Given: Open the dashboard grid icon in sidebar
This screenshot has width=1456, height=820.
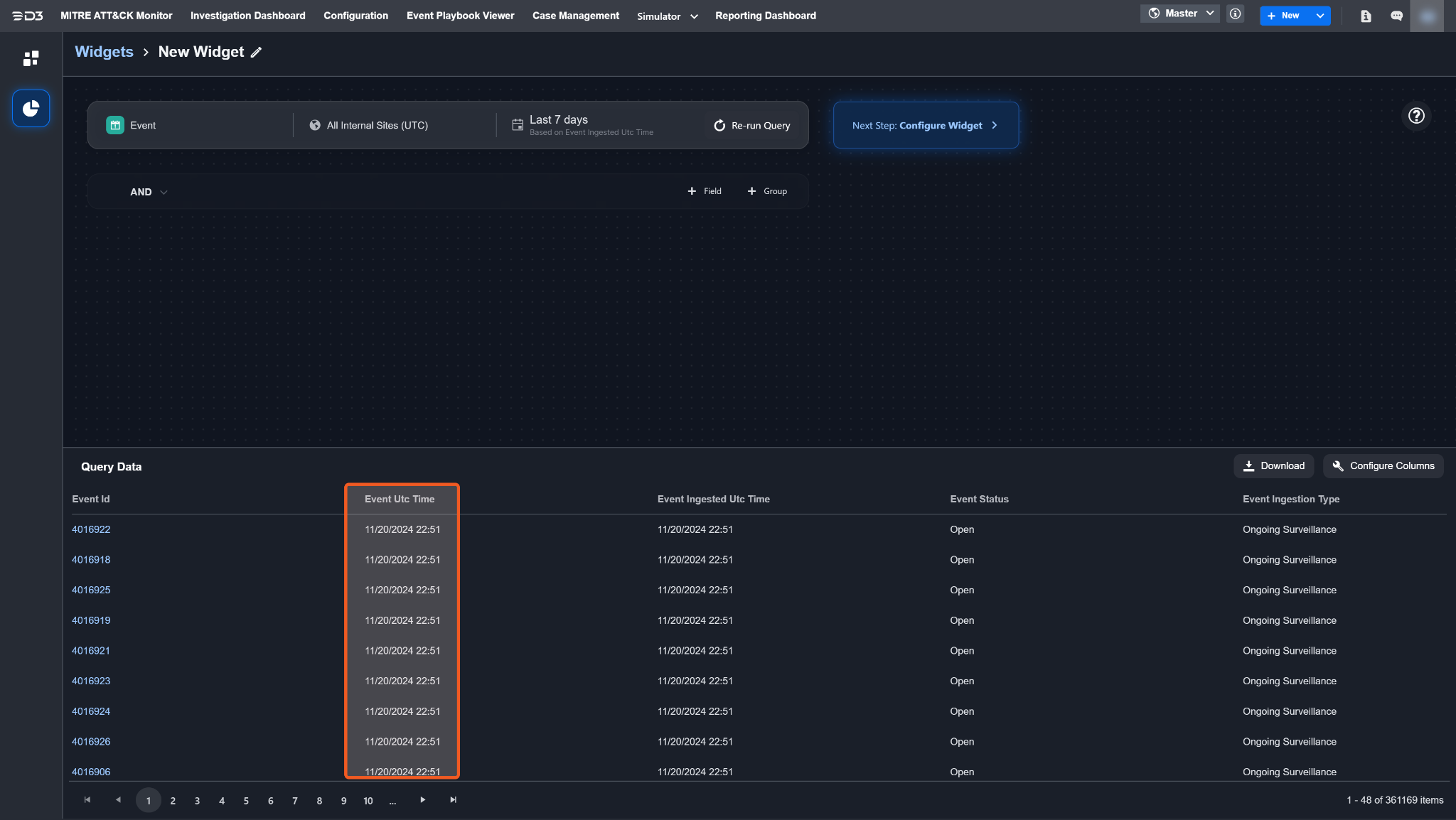Looking at the screenshot, I should point(31,58).
